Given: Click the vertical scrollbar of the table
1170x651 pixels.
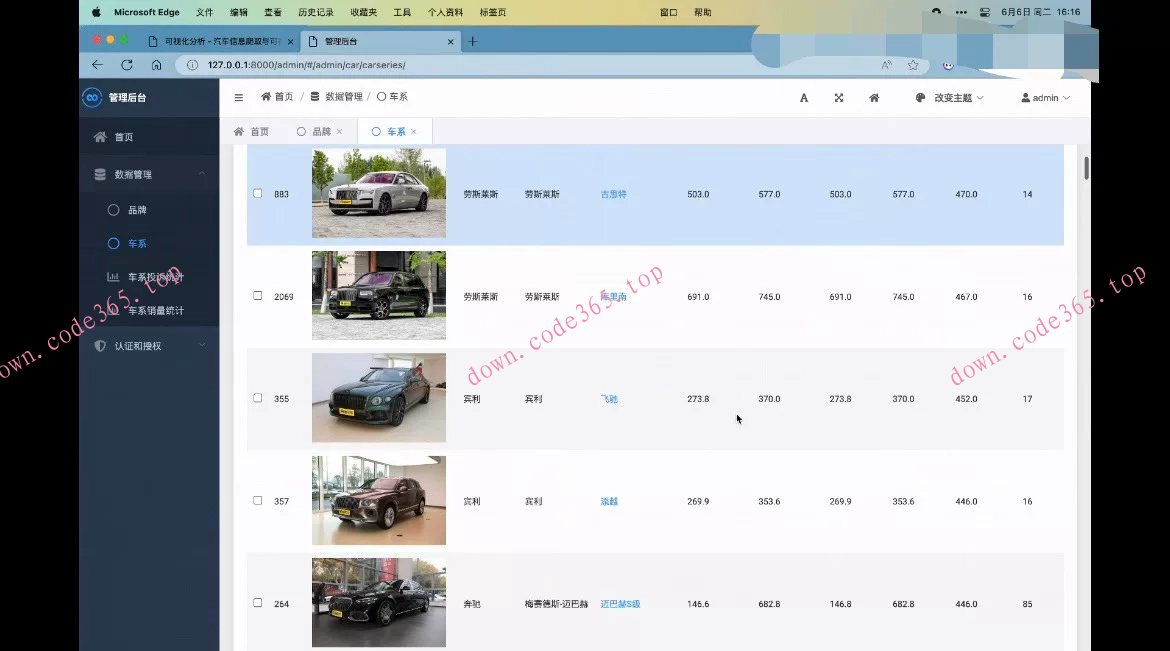Looking at the screenshot, I should coord(1086,168).
